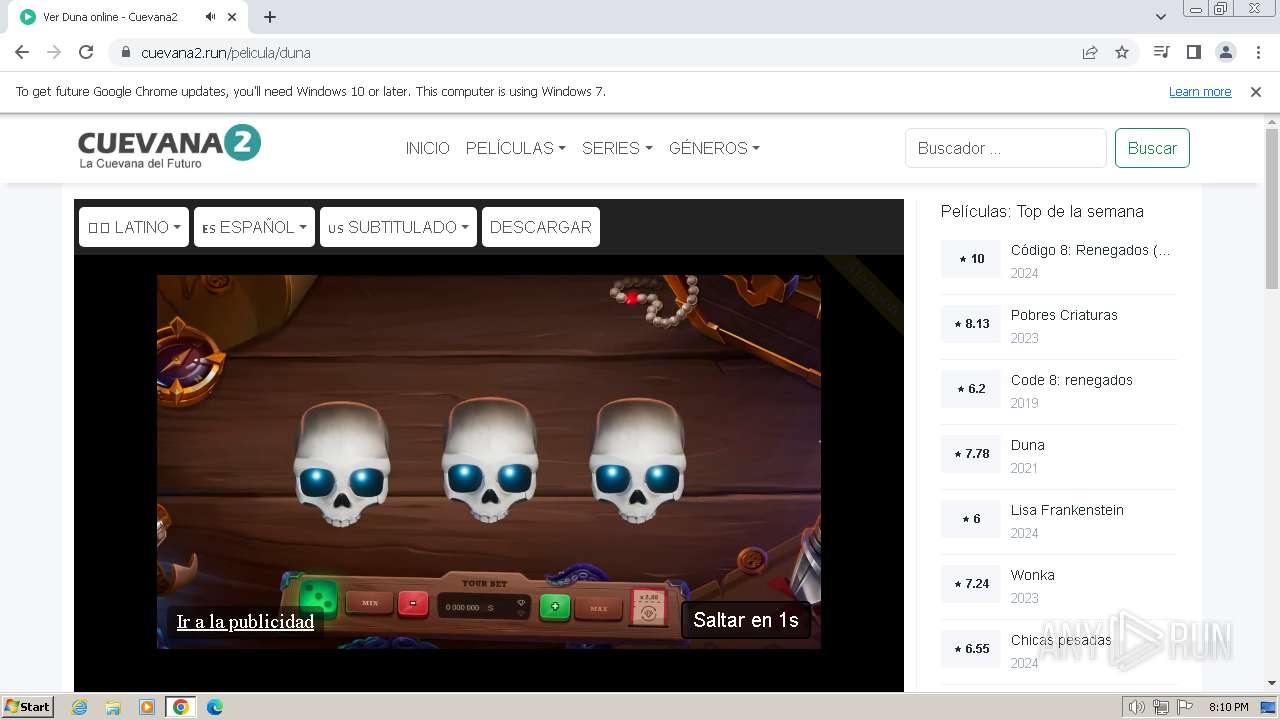This screenshot has width=1280, height=720.
Task: Launch Internet Explorer from the taskbar
Action: click(x=80, y=707)
